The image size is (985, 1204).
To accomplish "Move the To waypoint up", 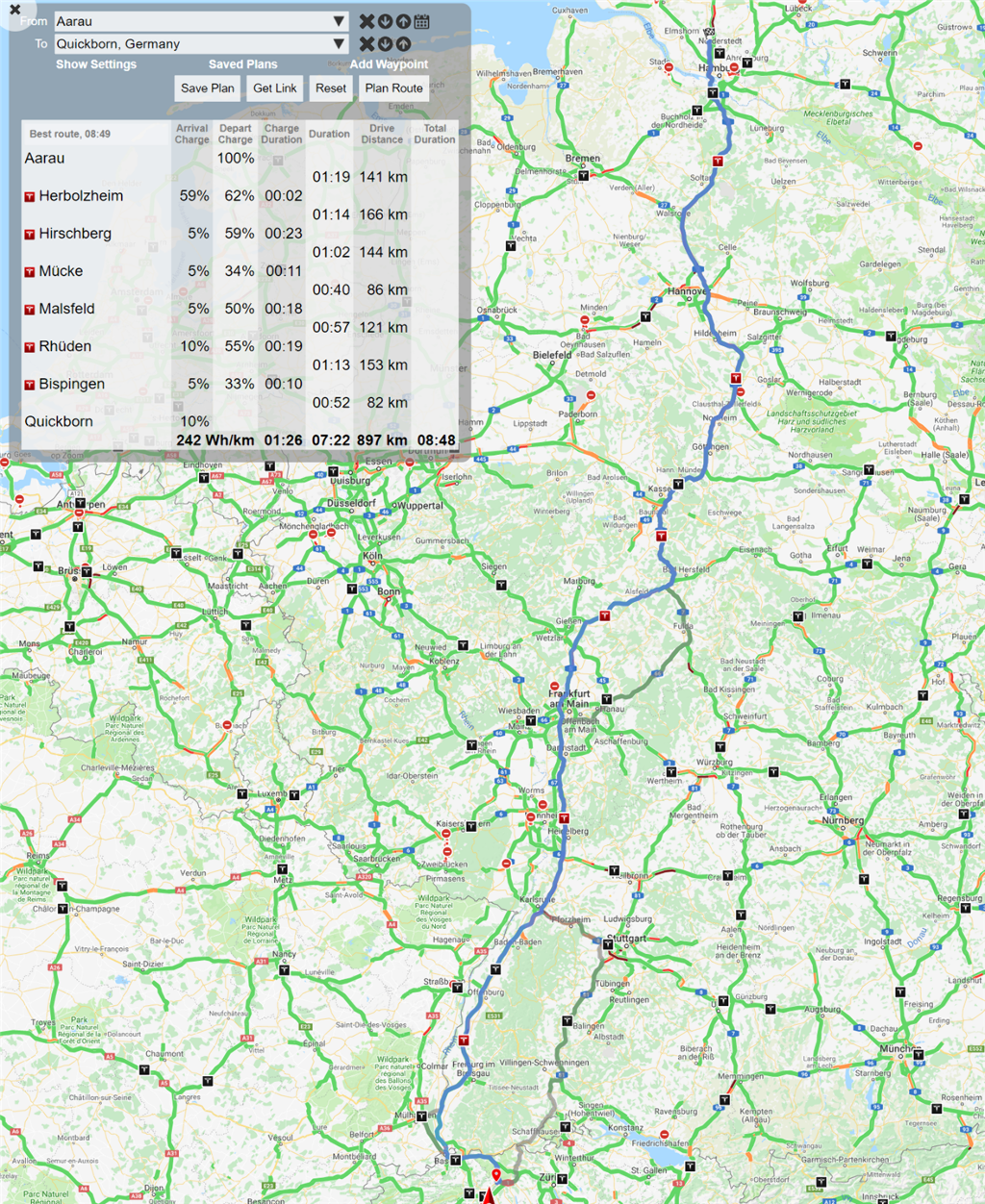I will pos(403,44).
